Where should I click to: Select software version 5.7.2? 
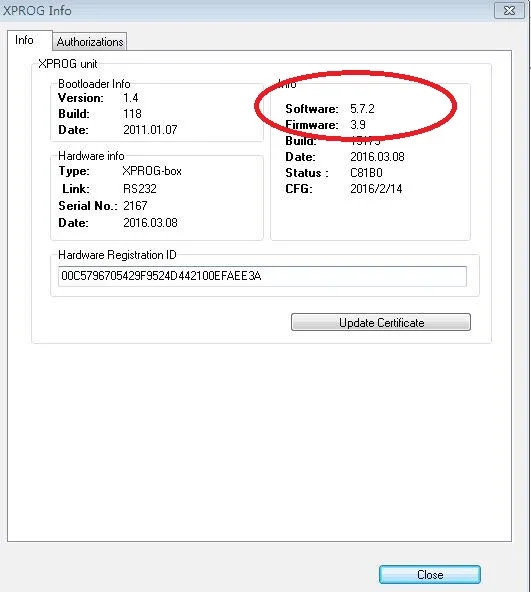click(x=362, y=109)
